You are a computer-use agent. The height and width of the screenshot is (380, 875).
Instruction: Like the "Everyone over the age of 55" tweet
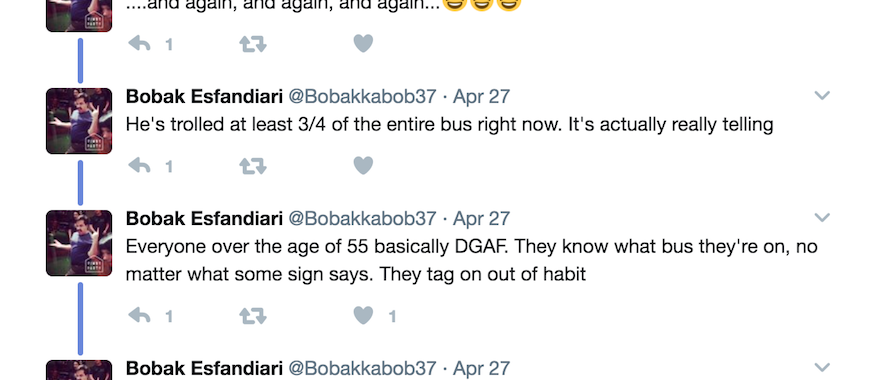[x=363, y=316]
